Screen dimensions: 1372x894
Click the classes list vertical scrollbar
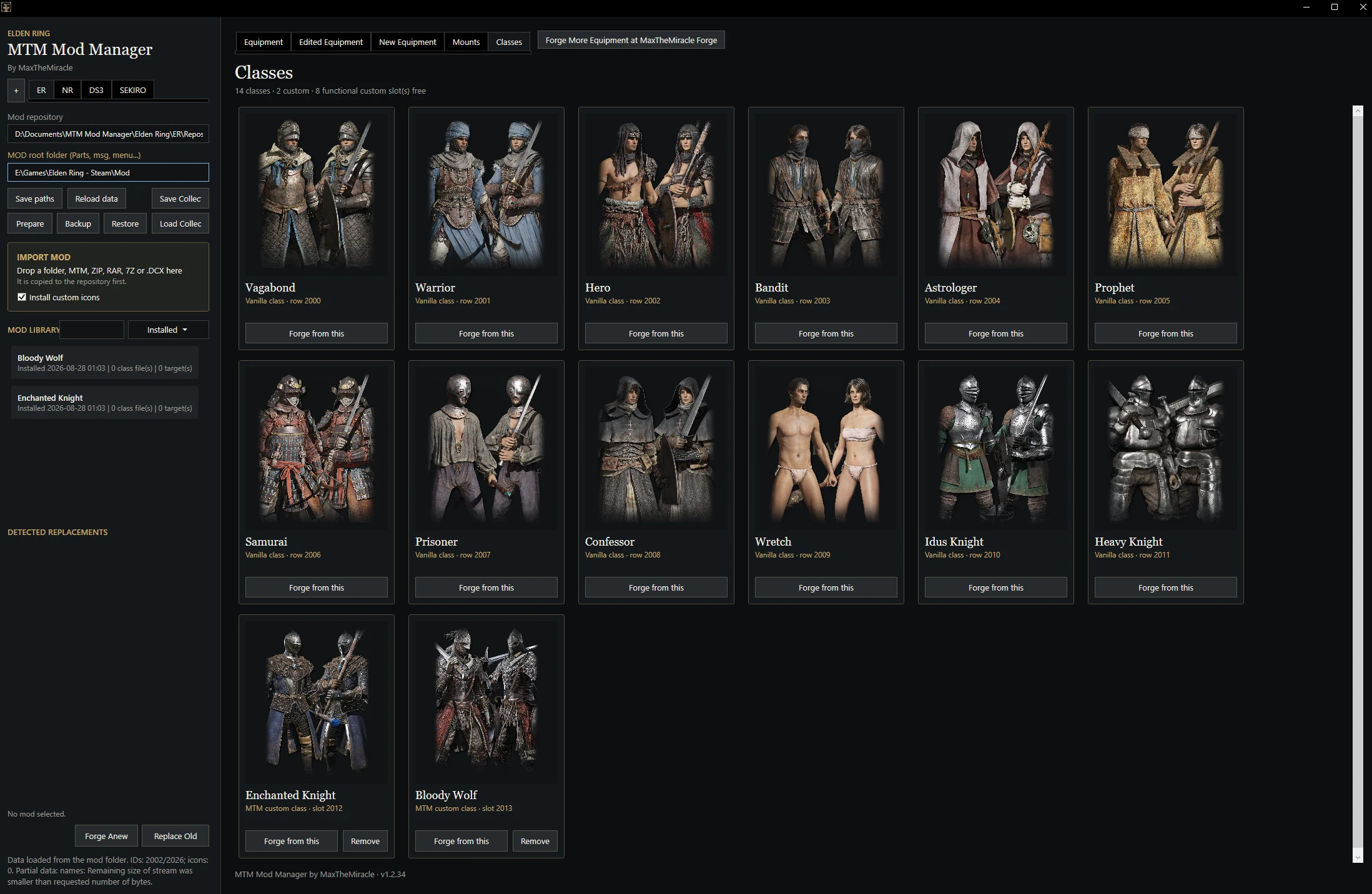coord(1358,484)
